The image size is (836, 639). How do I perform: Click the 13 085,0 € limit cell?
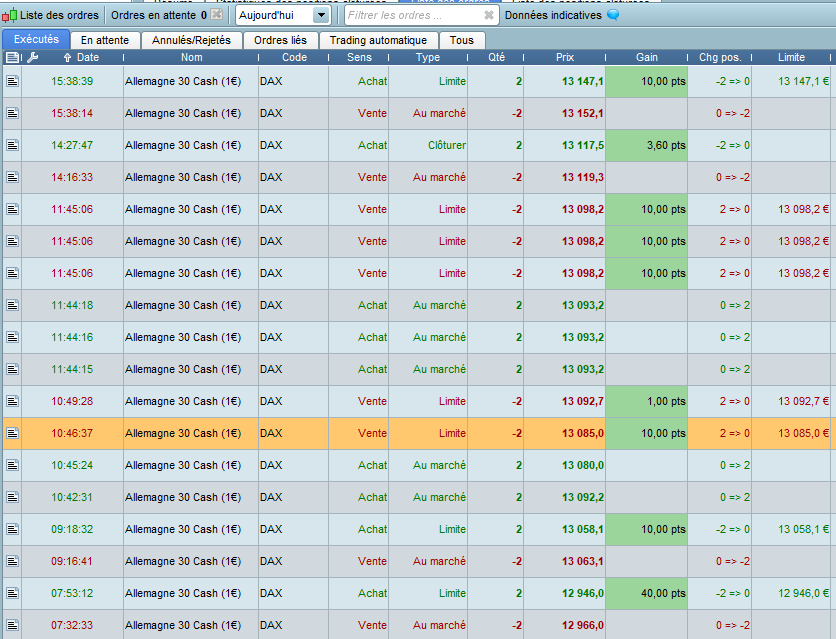791,433
